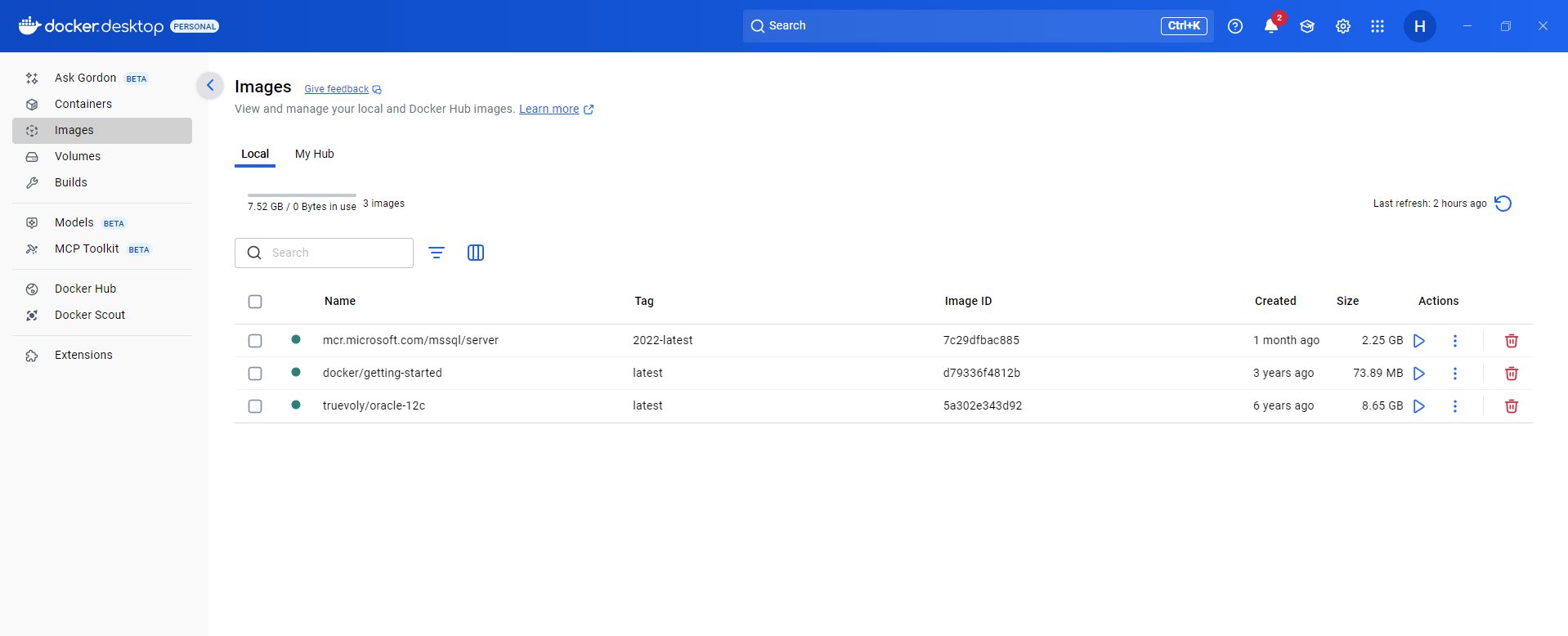Click the mcr.microsoft.com/mssql/server image name
Viewport: 1568px width, 636px height.
[410, 340]
